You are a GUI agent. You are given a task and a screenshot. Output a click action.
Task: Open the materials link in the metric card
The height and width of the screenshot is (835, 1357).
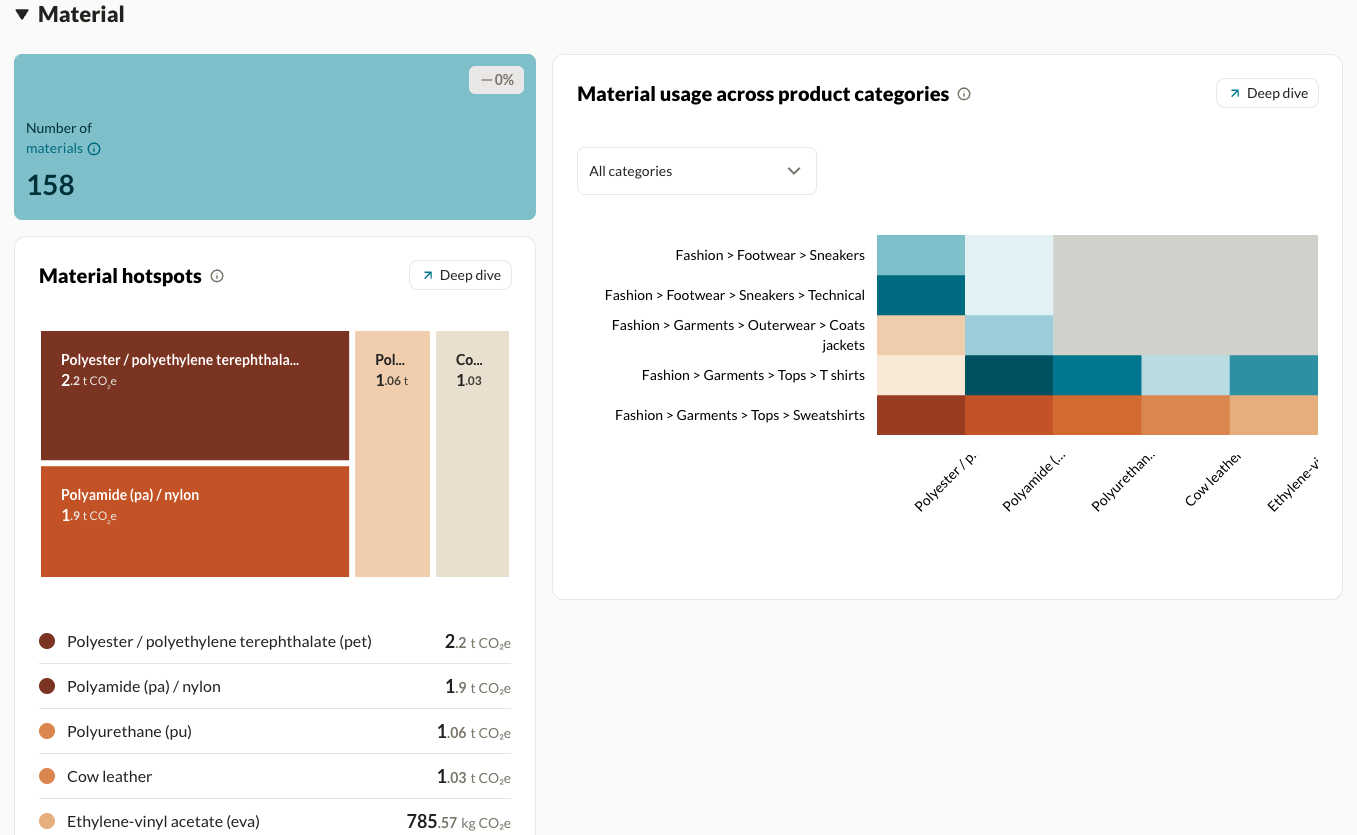52,148
